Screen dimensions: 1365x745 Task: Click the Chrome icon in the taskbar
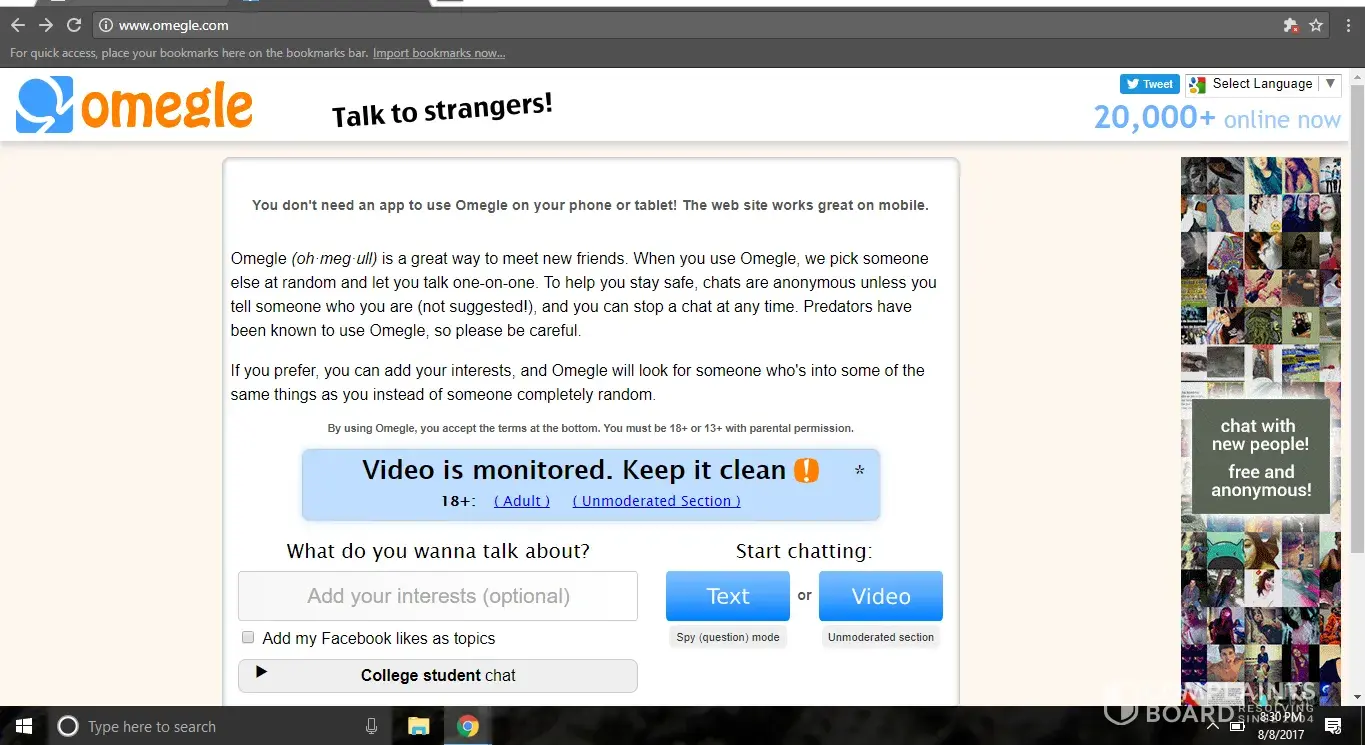[467, 727]
